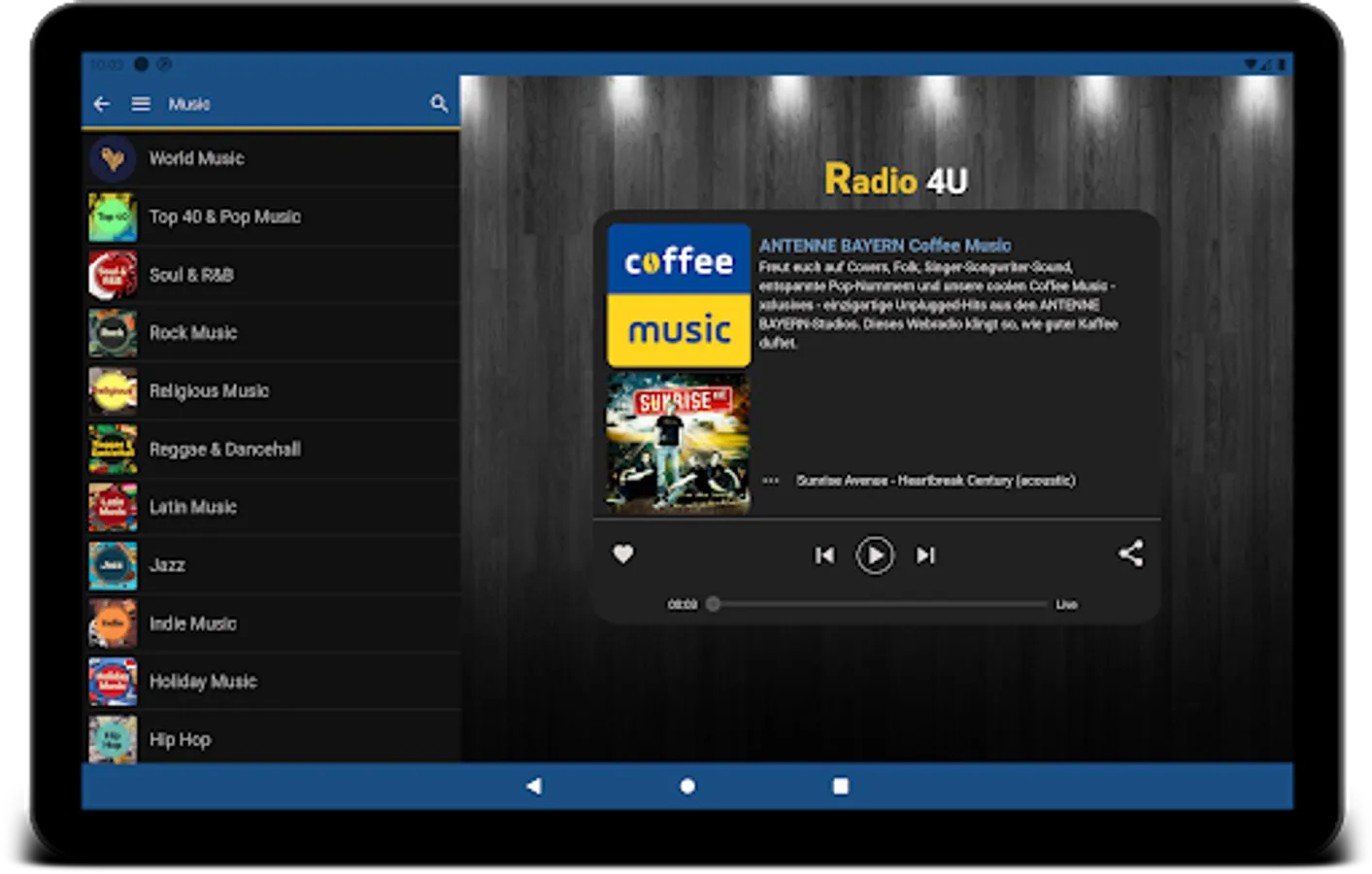
Task: Open ANTENNE BAYERN Coffee Music title
Action: [x=885, y=246]
